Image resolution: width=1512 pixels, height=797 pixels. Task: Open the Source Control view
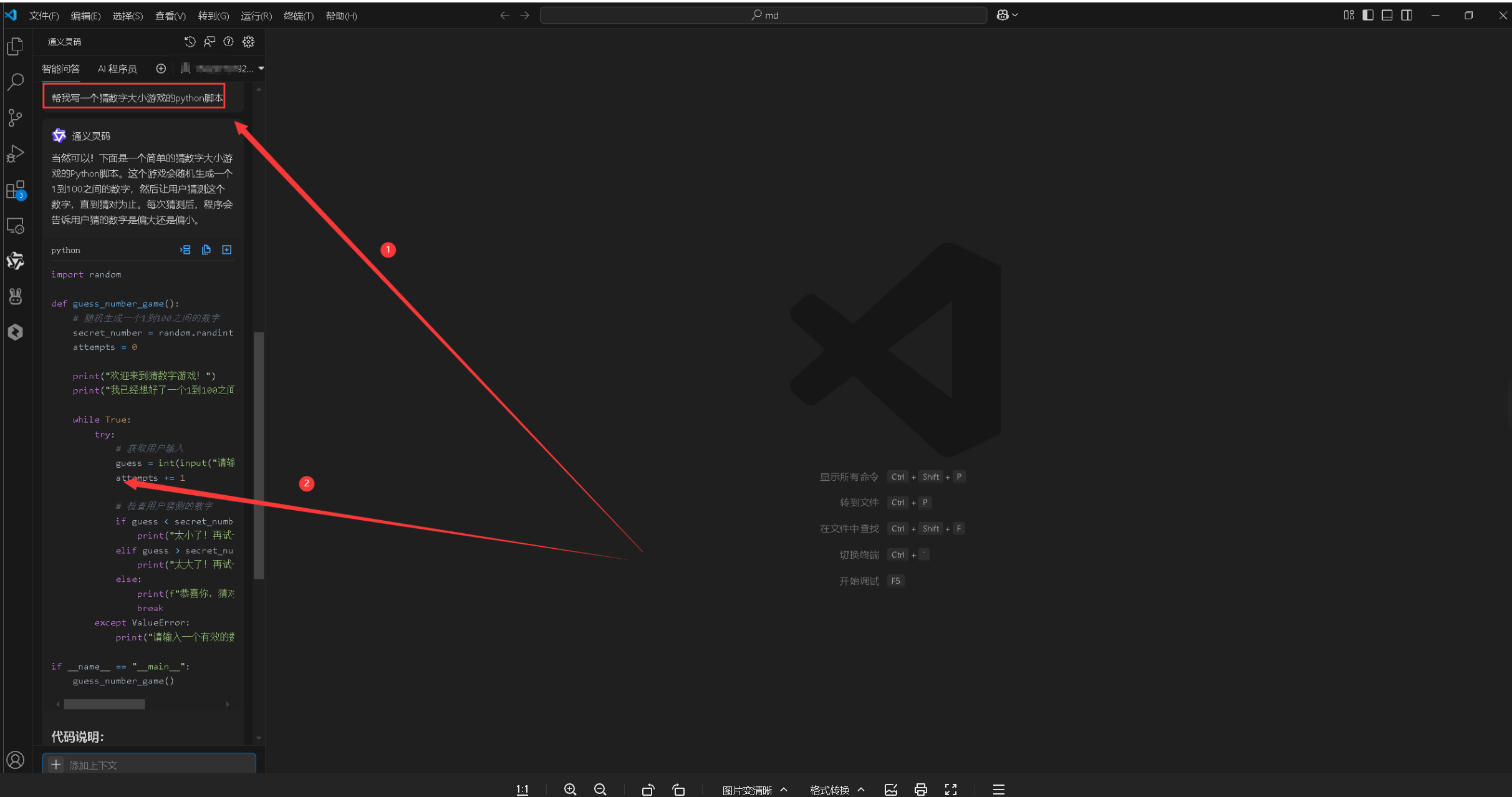tap(16, 118)
